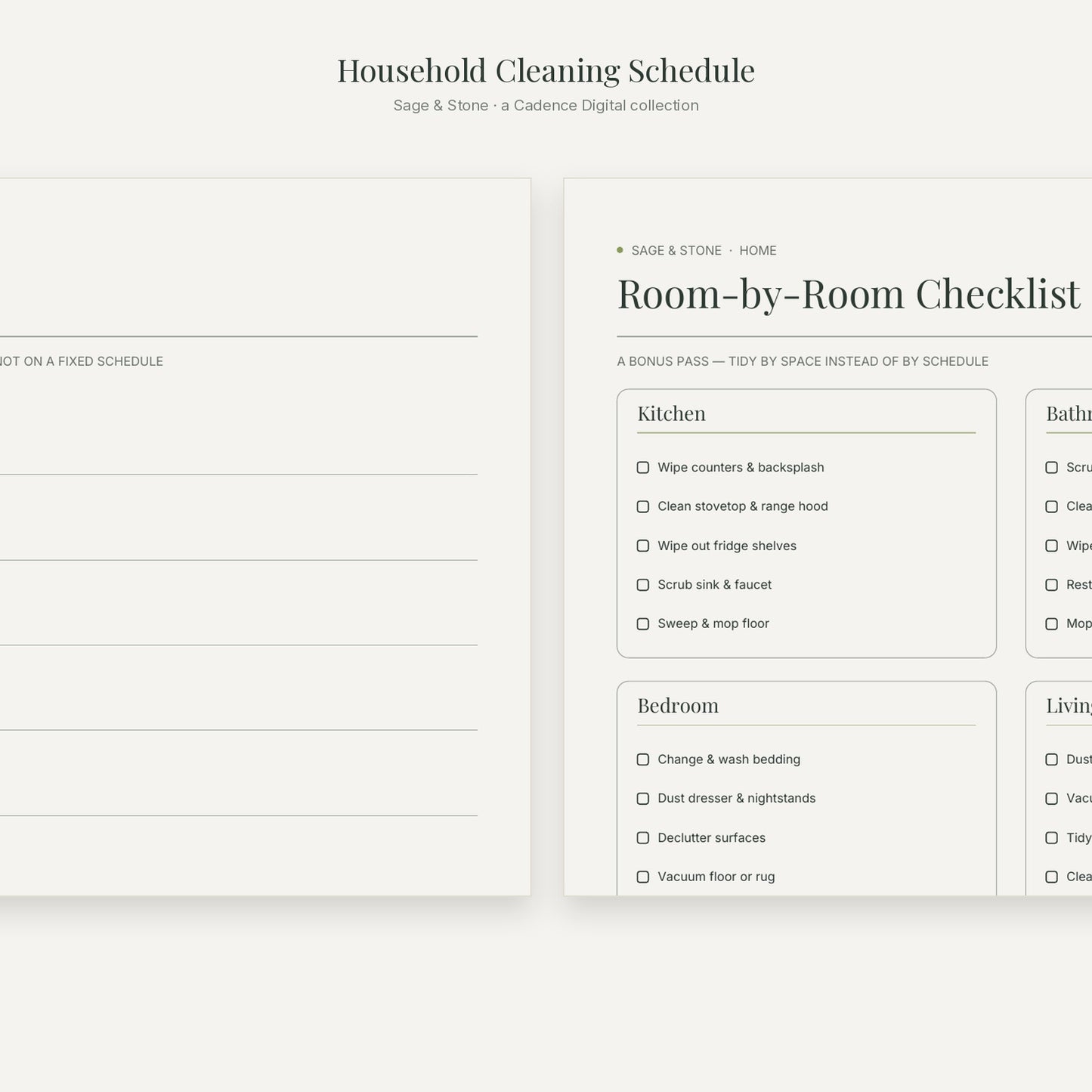Check the Change & wash bedding box
The height and width of the screenshot is (1092, 1092).
643,759
